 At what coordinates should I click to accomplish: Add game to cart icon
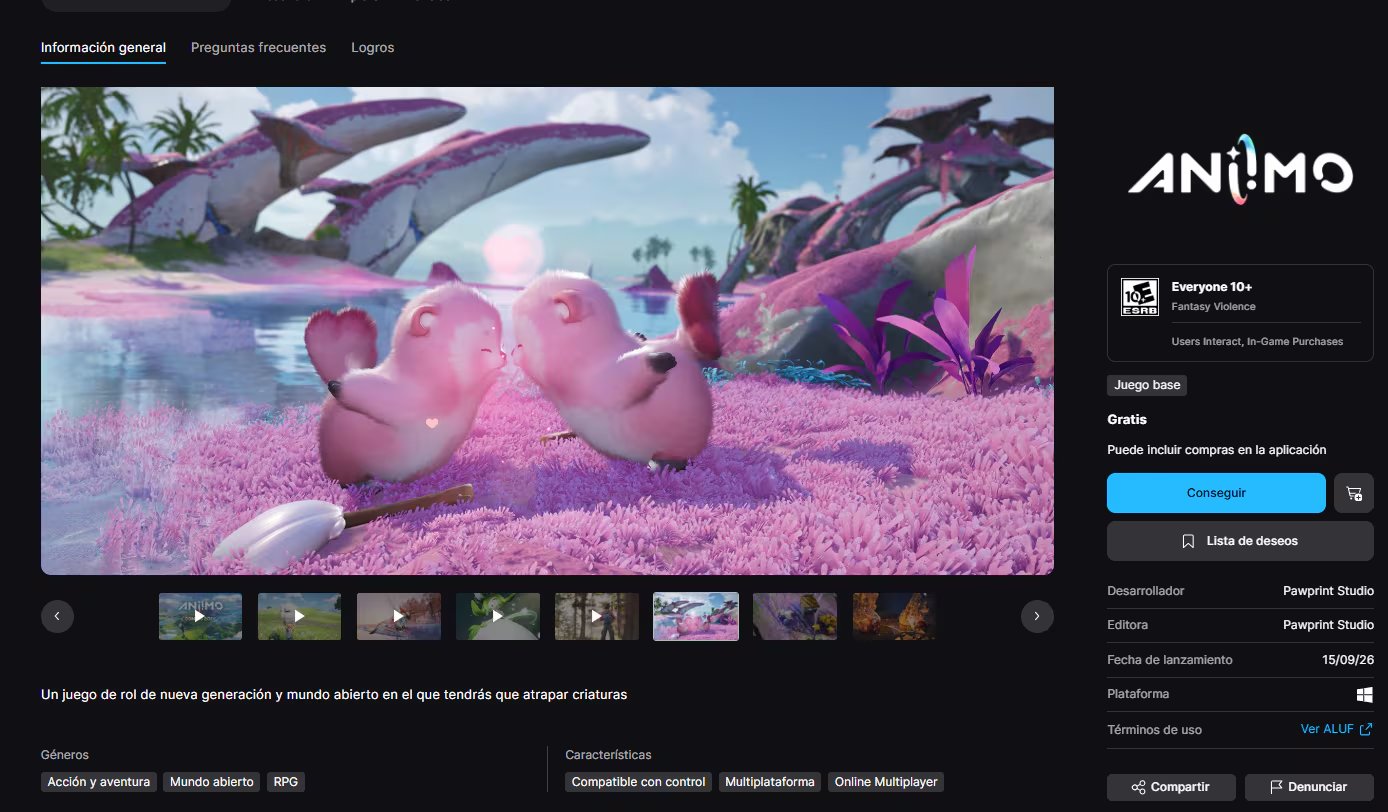1354,493
